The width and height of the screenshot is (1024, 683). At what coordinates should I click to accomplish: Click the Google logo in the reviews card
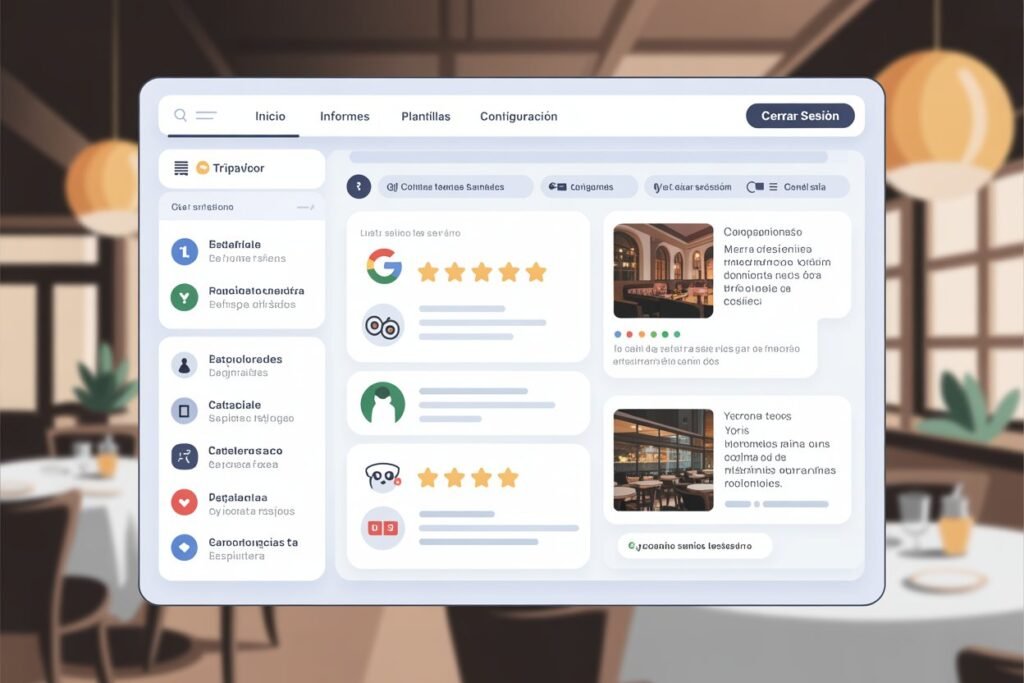383,267
